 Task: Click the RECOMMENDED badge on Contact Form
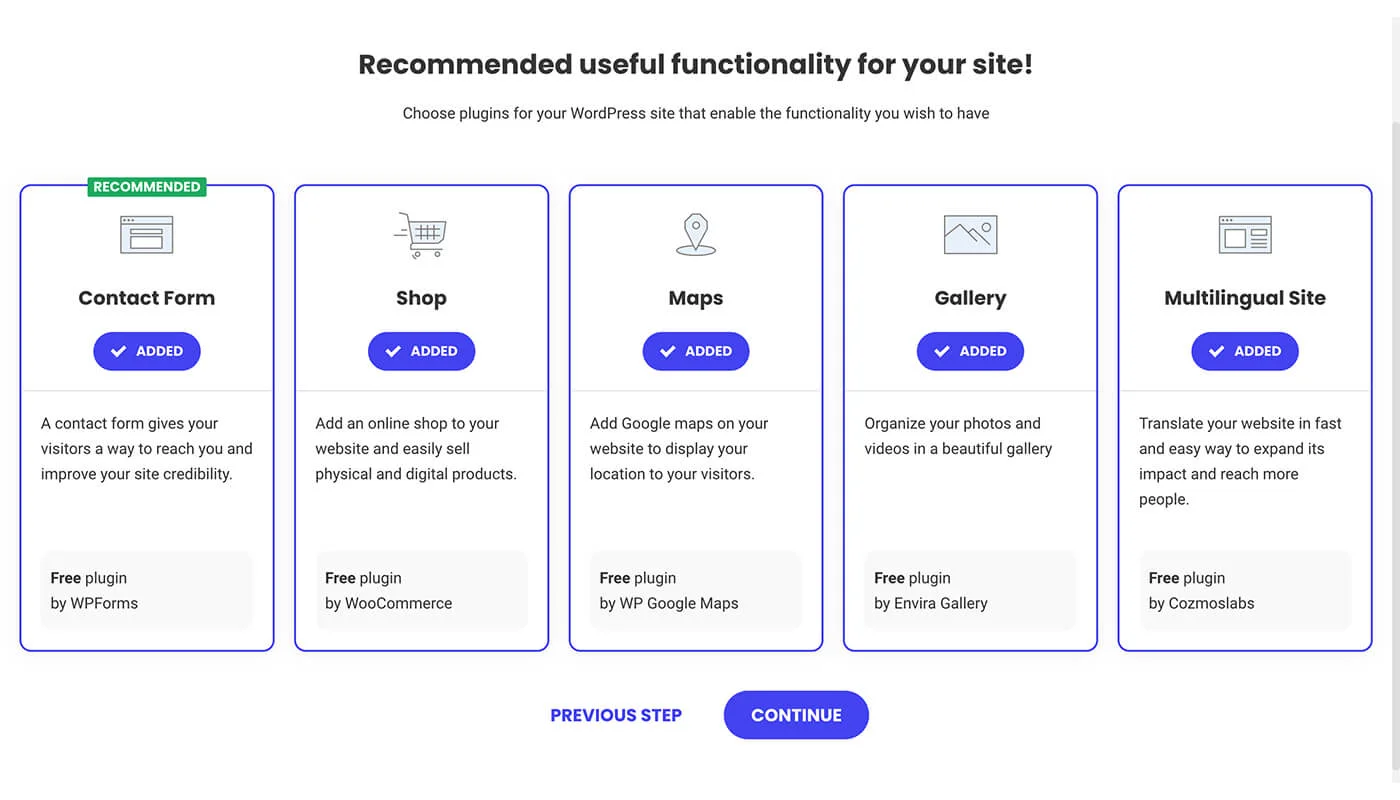point(147,186)
